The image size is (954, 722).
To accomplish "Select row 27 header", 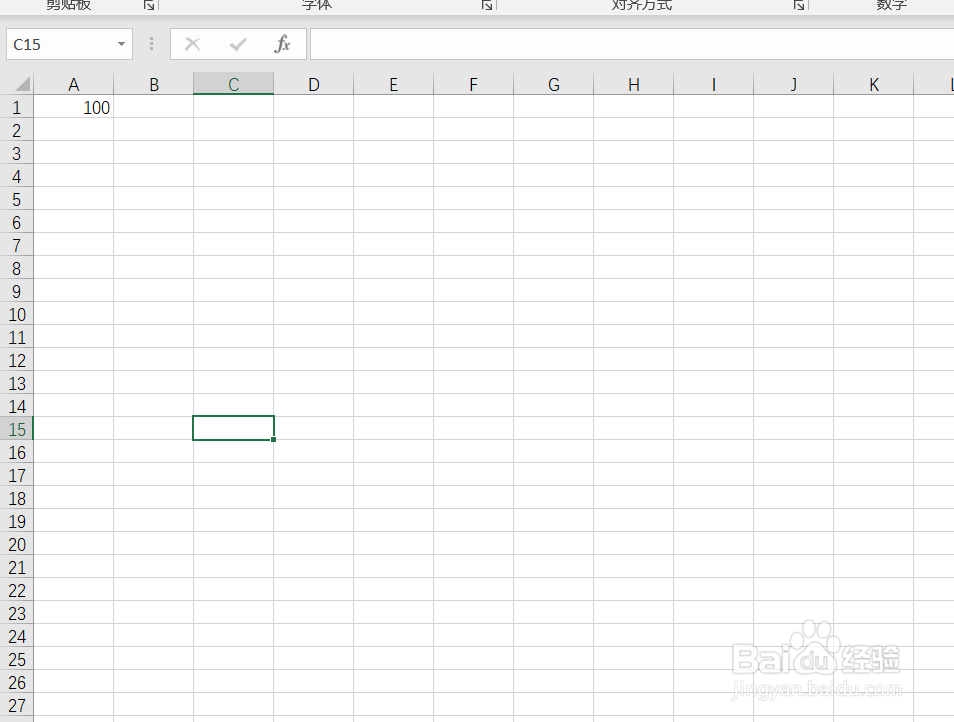I will [16, 706].
